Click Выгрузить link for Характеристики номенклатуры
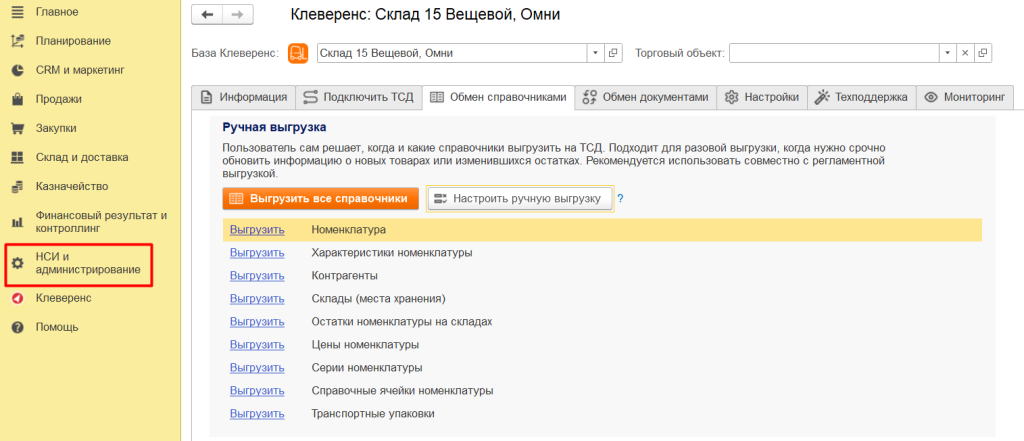 257,253
